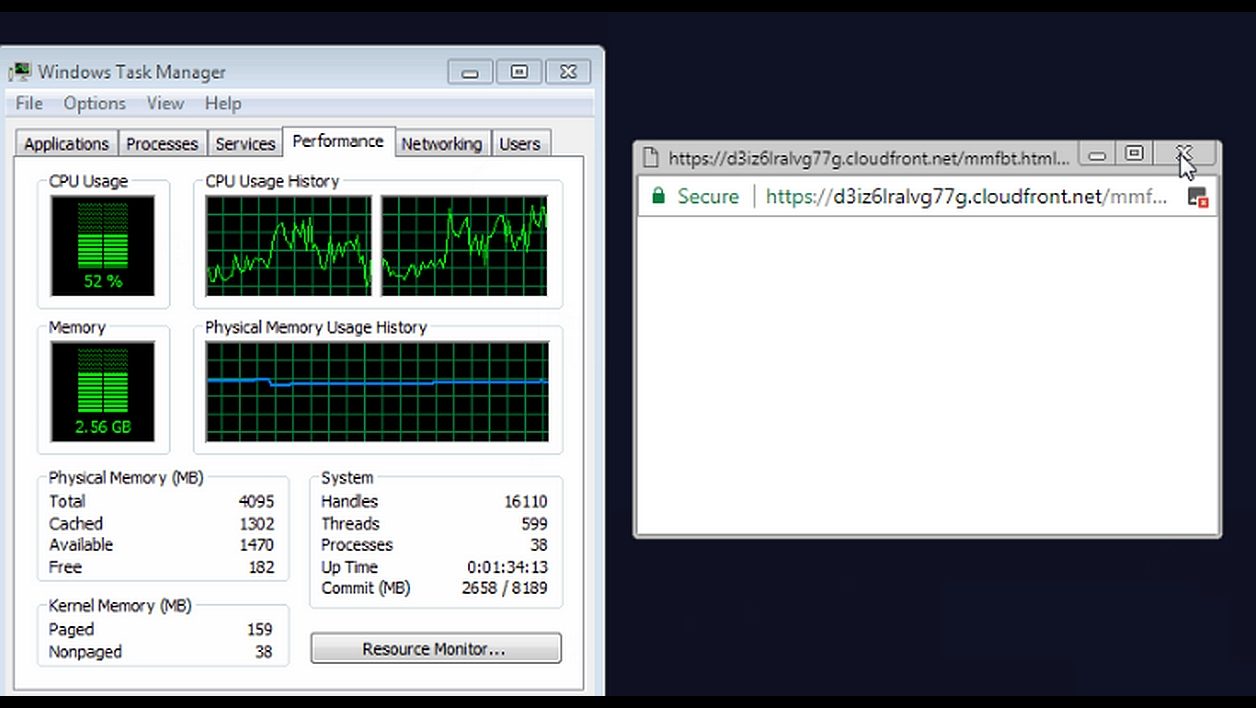The width and height of the screenshot is (1256, 708).
Task: Launch Resource Monitor from the button
Action: 436,649
